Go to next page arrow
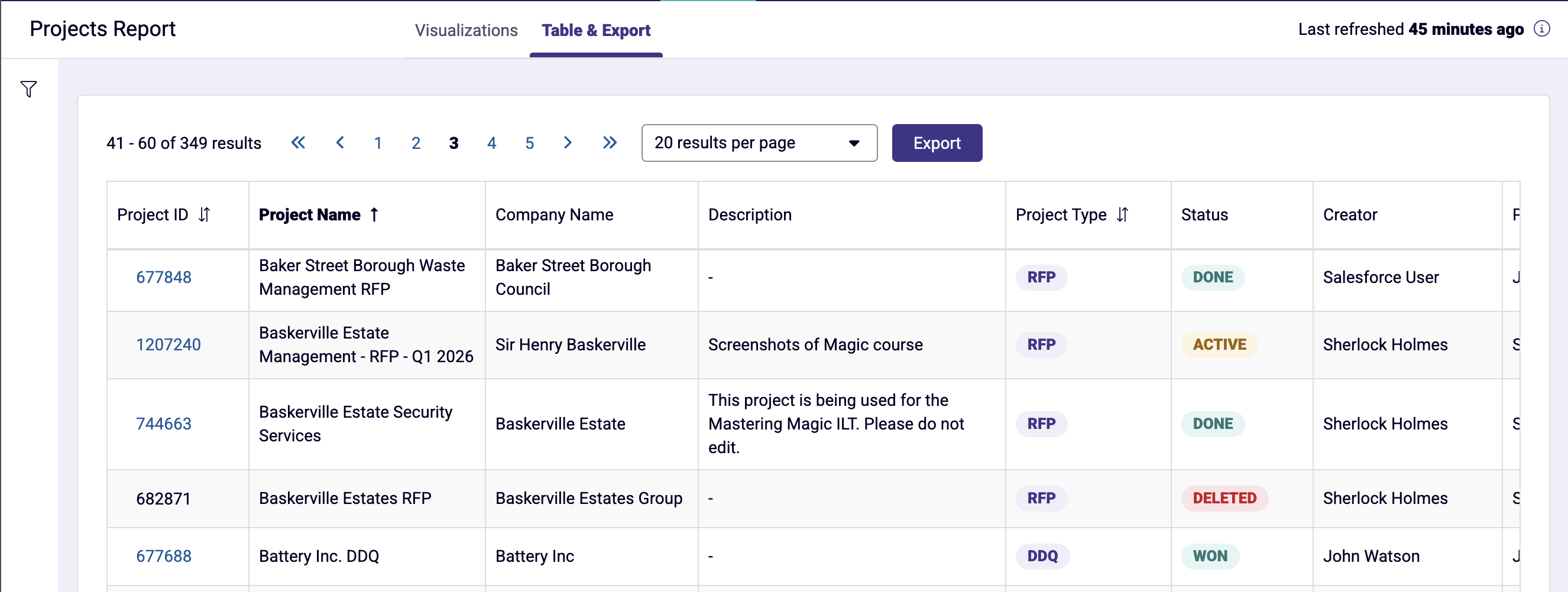The height and width of the screenshot is (592, 1568). pos(567,142)
